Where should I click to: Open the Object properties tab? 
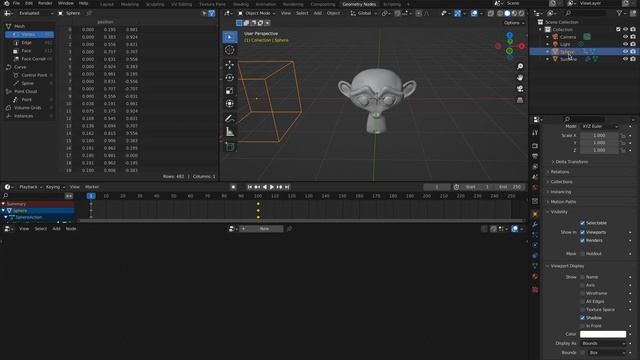pos(535,214)
